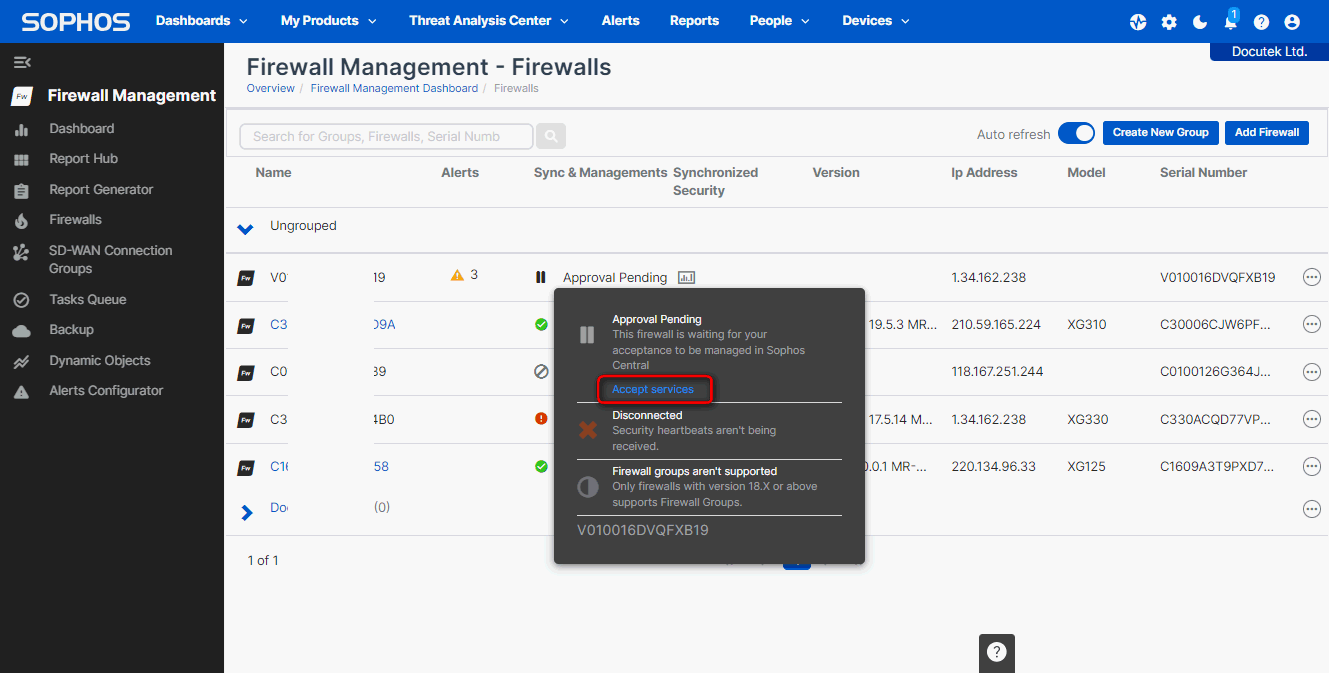Image resolution: width=1329 pixels, height=673 pixels.
Task: Toggle the Auto refresh switch
Action: (x=1077, y=133)
